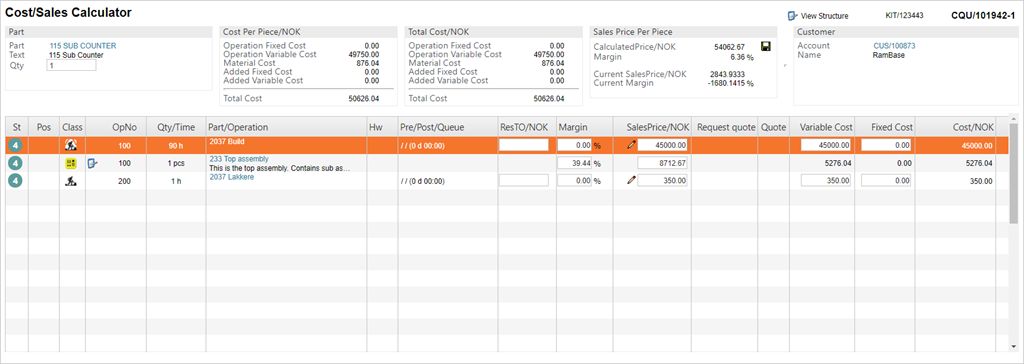
Task: Click the table scroll down arrow
Action: click(x=1013, y=347)
